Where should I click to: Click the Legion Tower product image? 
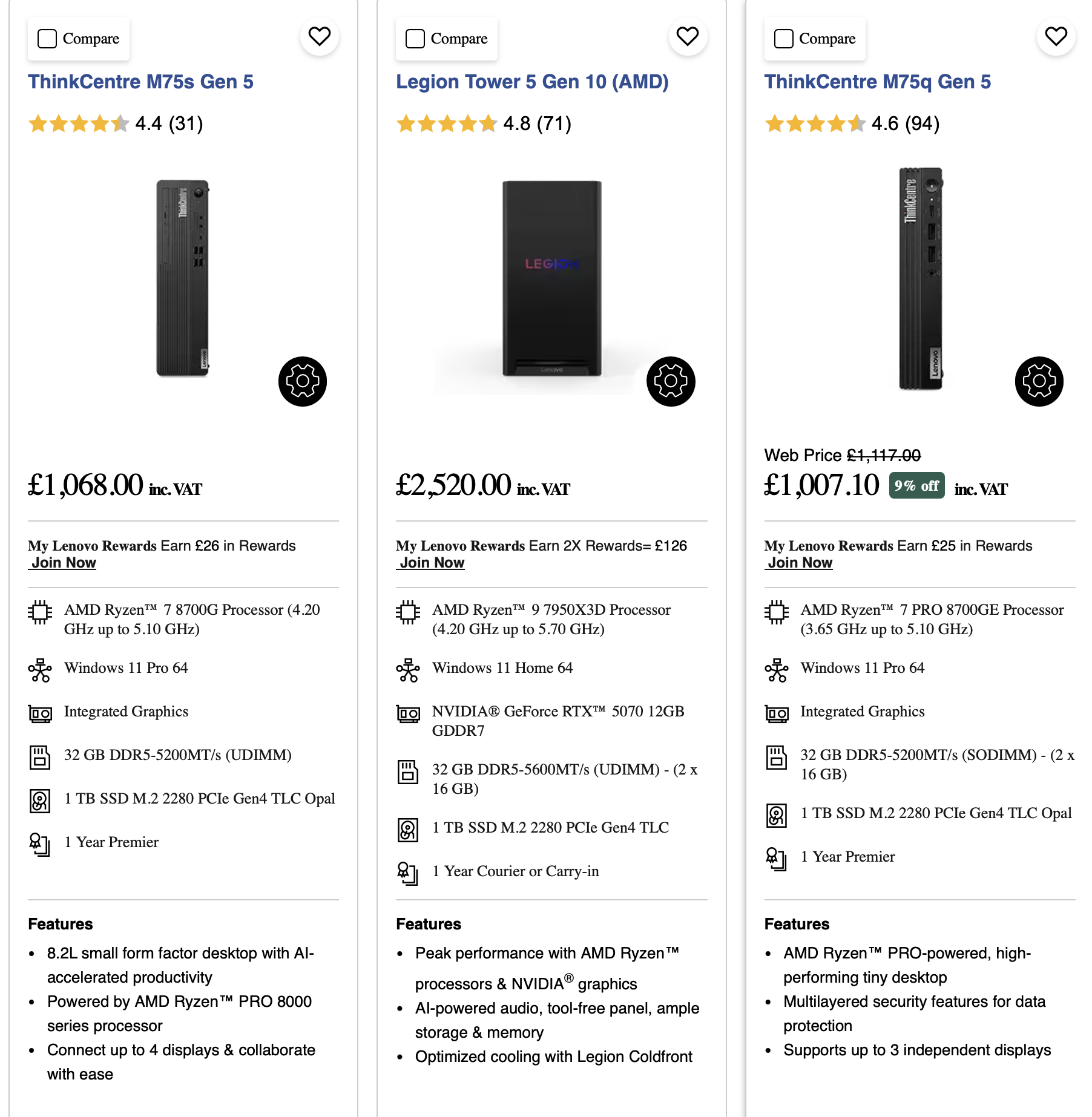(551, 278)
